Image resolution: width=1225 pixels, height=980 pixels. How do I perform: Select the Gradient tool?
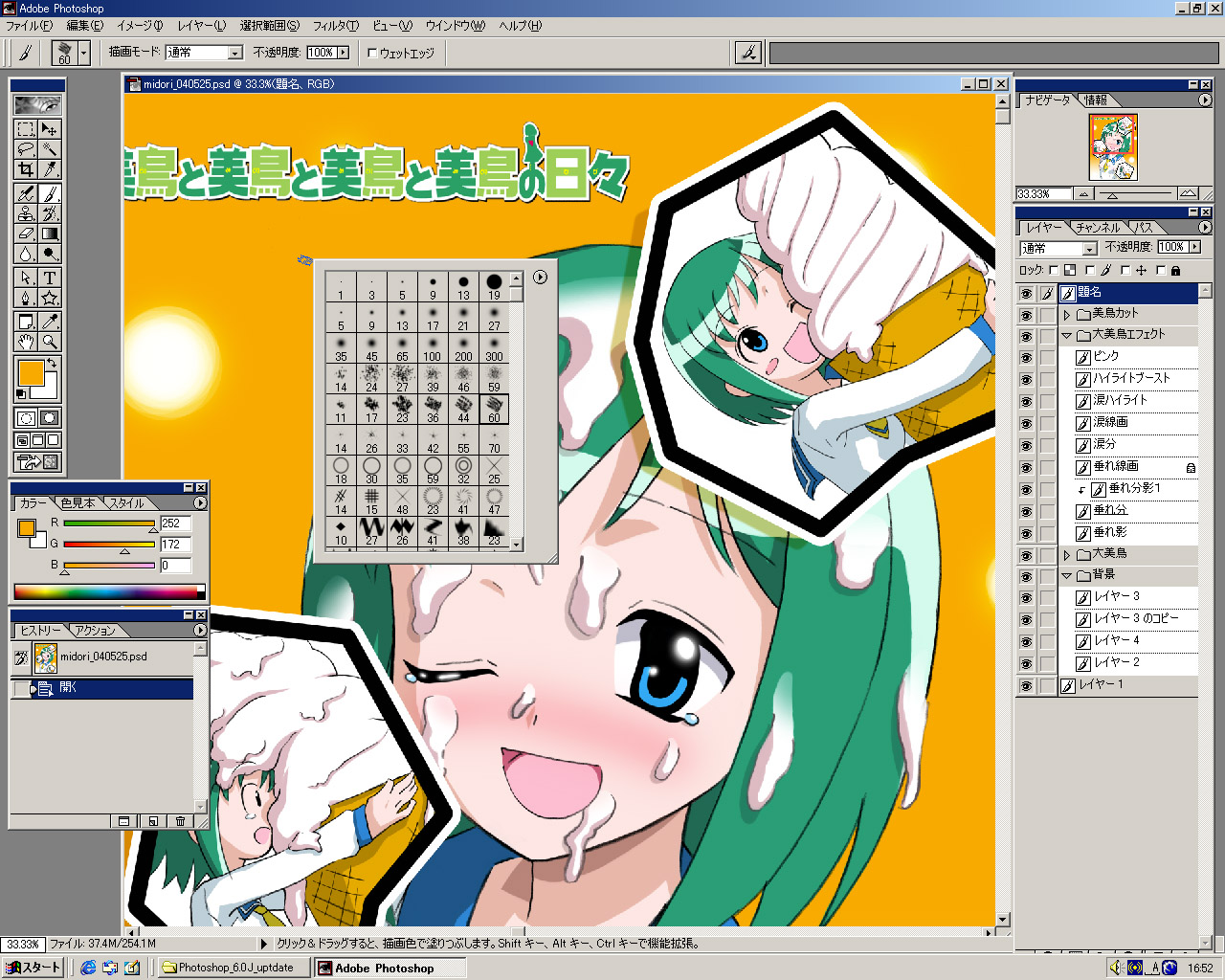pos(50,234)
